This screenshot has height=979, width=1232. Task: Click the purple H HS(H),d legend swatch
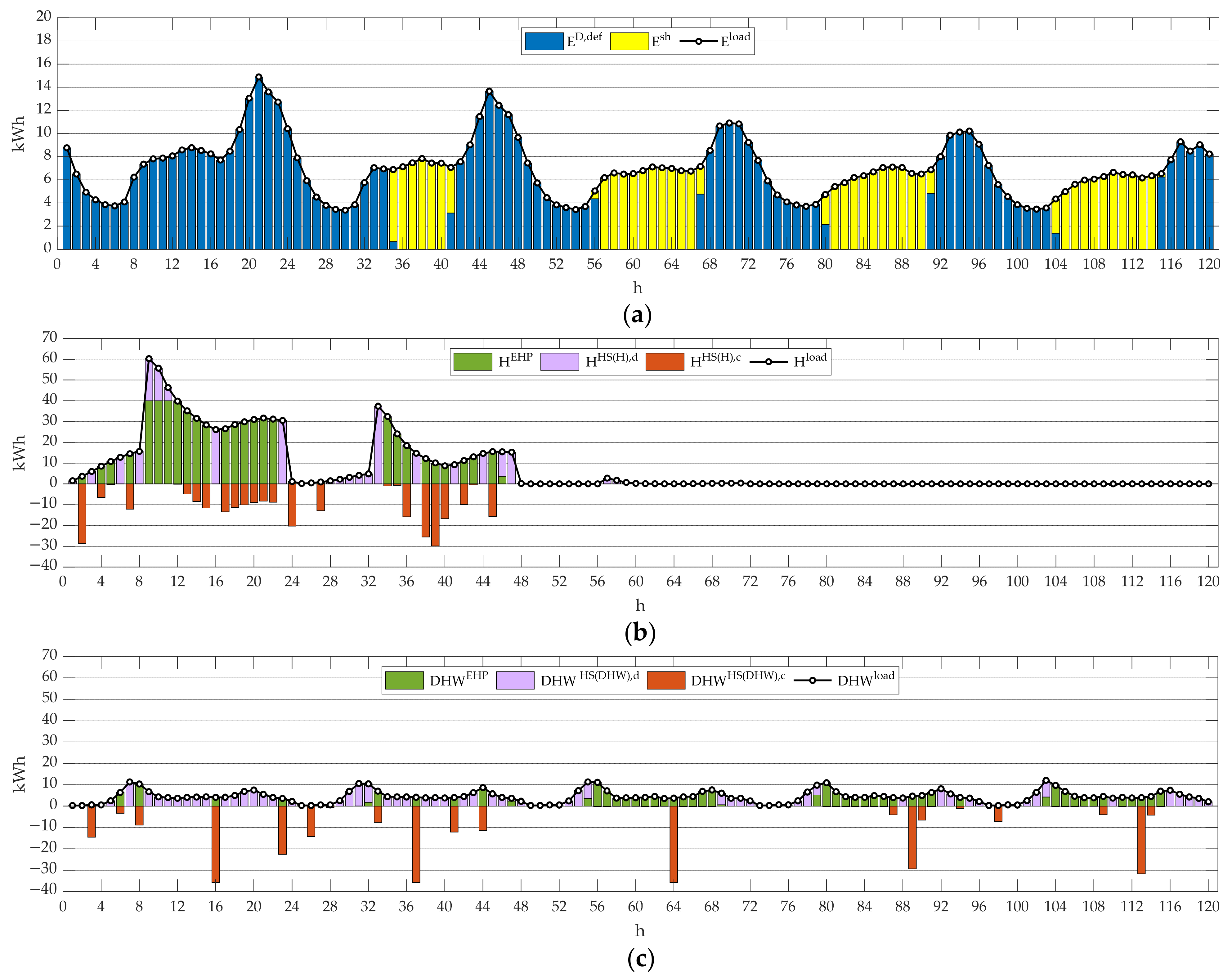(x=559, y=362)
